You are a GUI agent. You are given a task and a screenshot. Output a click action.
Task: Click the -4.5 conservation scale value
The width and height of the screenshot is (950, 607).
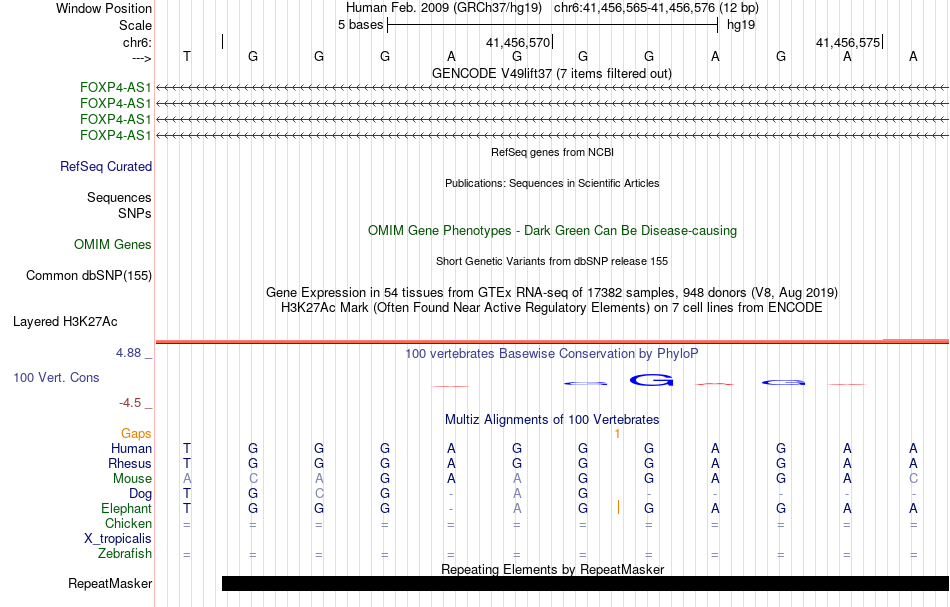[x=130, y=403]
